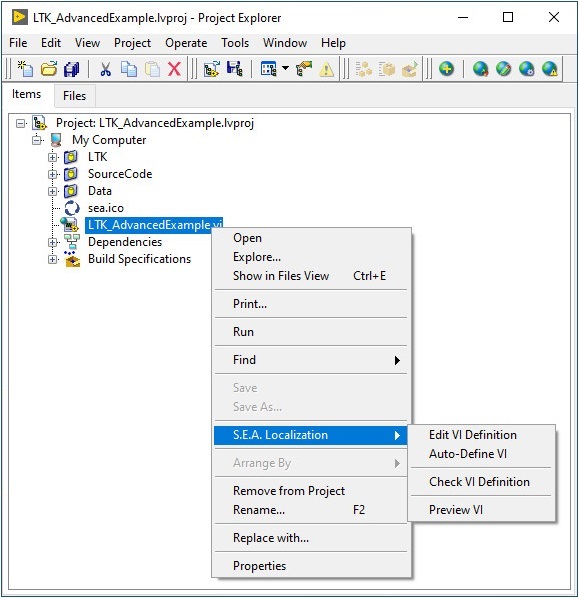Click the green plus globe toolbar icon
This screenshot has height=598, width=579.
click(446, 69)
